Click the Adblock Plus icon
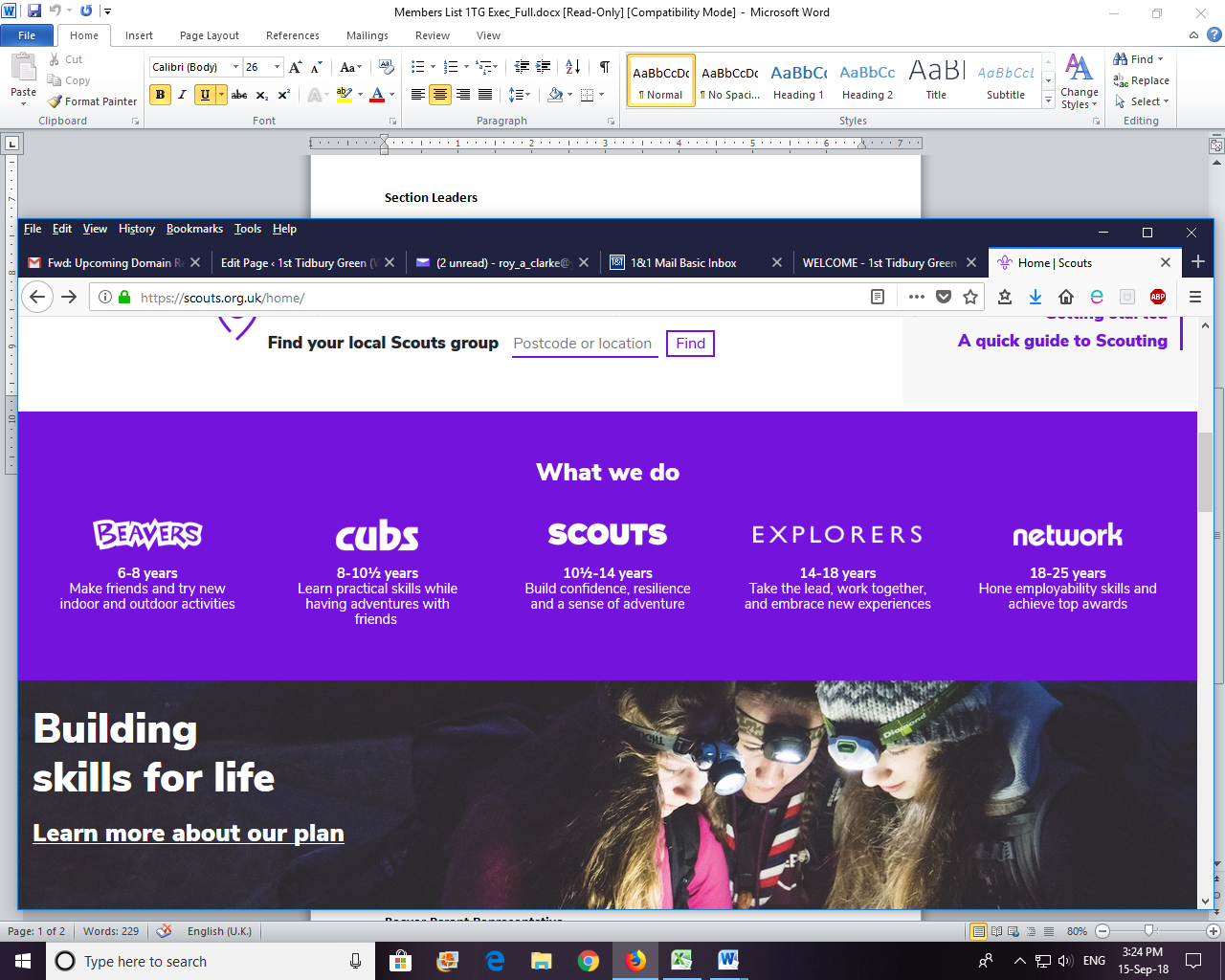The width and height of the screenshot is (1225, 980). click(1158, 297)
